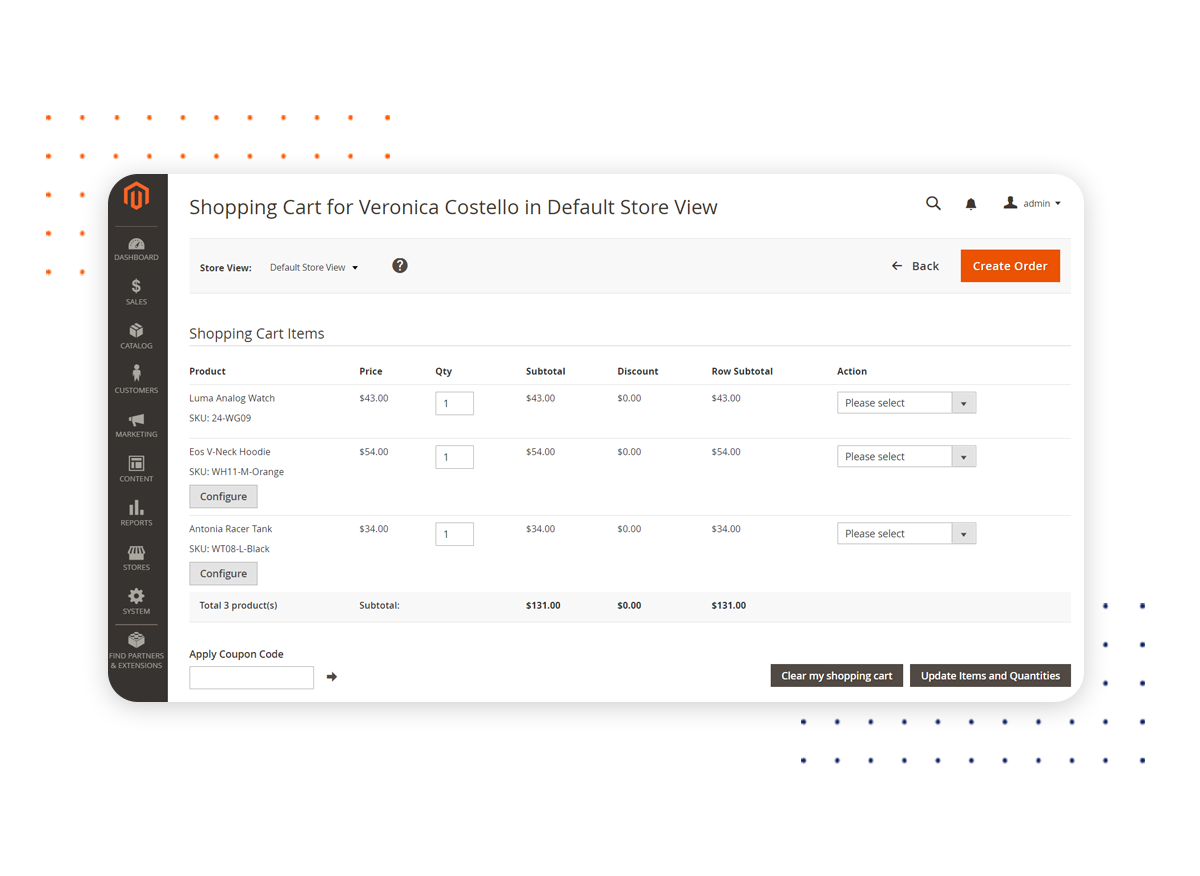Viewport: 1200px width, 876px height.
Task: Open Action dropdown for Eos V-Neck Hoodie
Action: coord(906,456)
